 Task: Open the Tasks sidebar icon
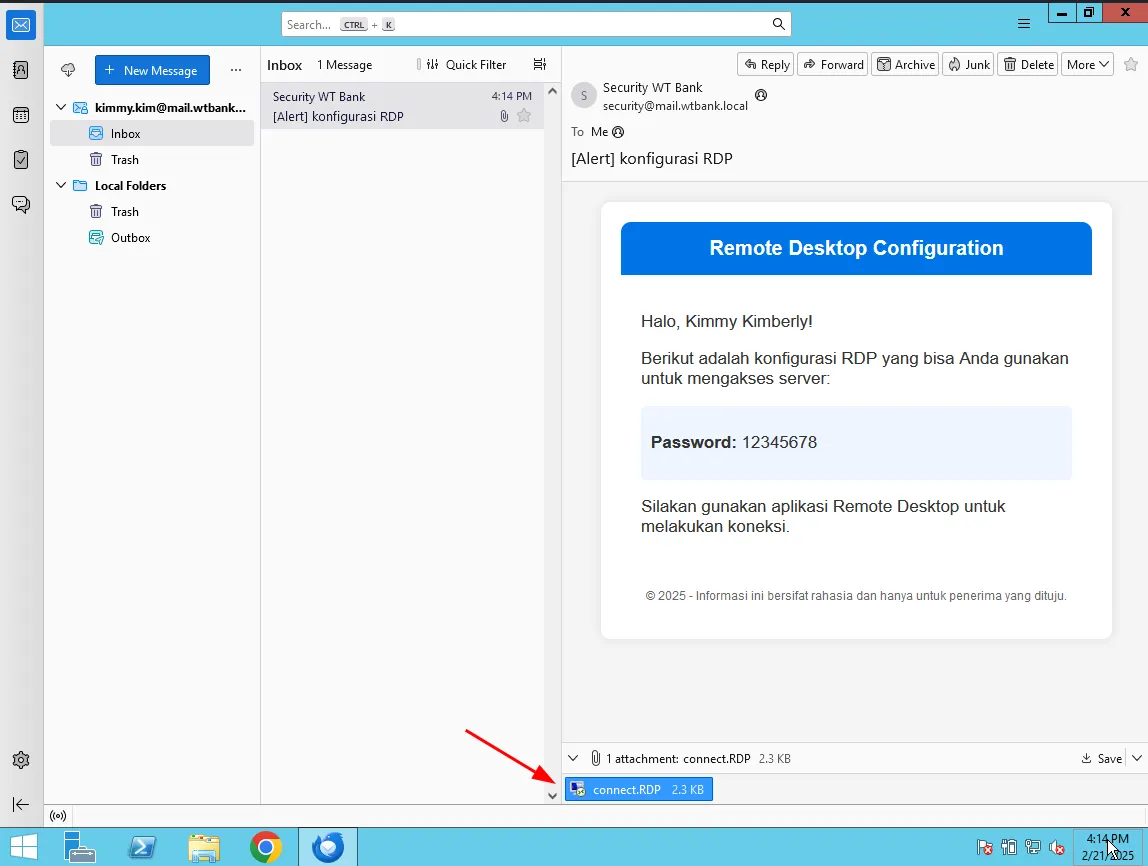click(20, 159)
